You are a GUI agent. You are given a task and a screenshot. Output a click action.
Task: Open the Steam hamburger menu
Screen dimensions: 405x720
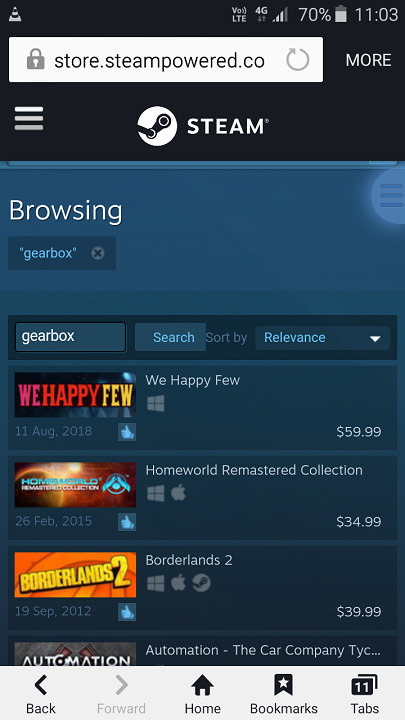(x=29, y=118)
